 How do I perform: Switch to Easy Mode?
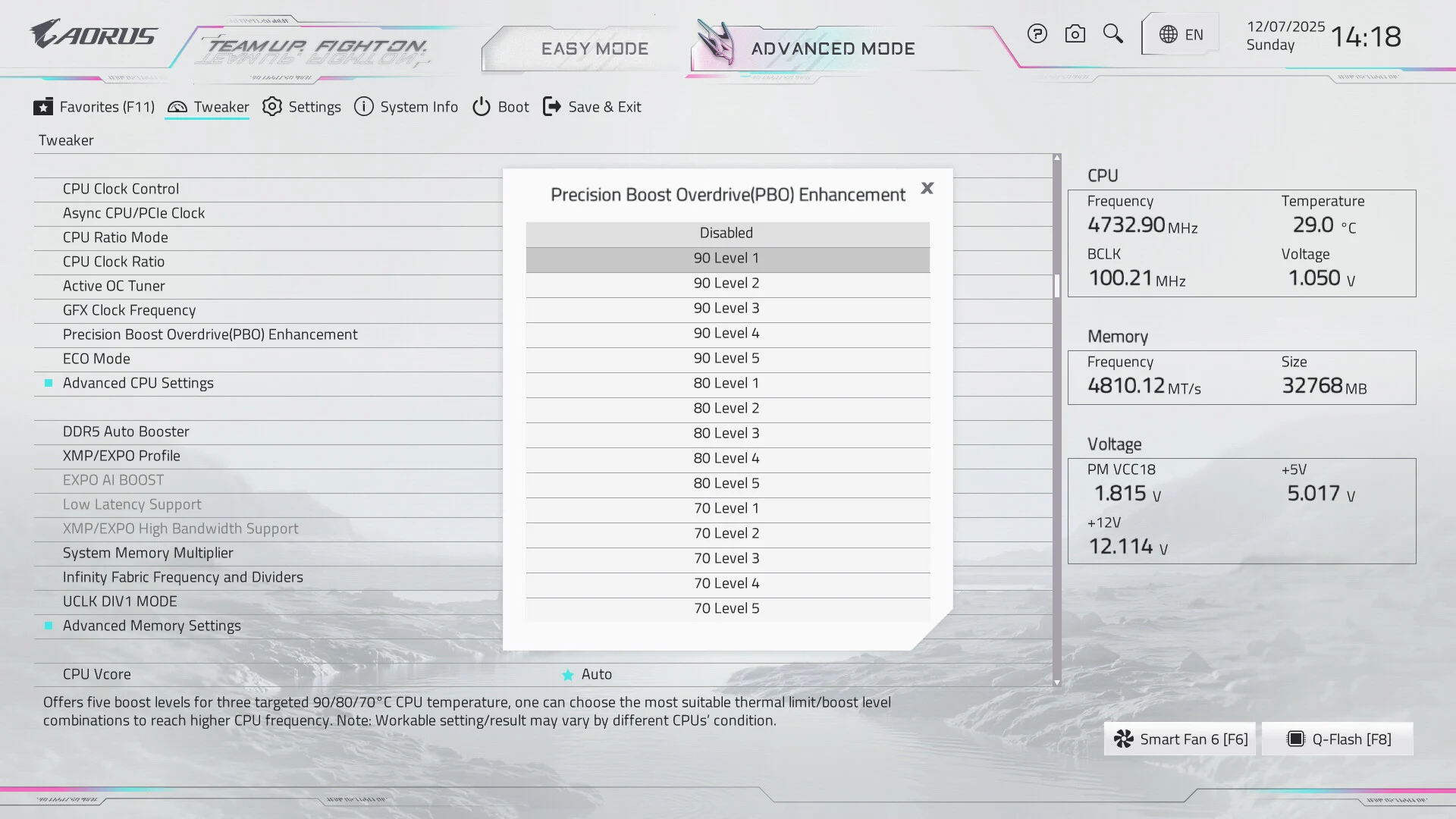point(595,49)
